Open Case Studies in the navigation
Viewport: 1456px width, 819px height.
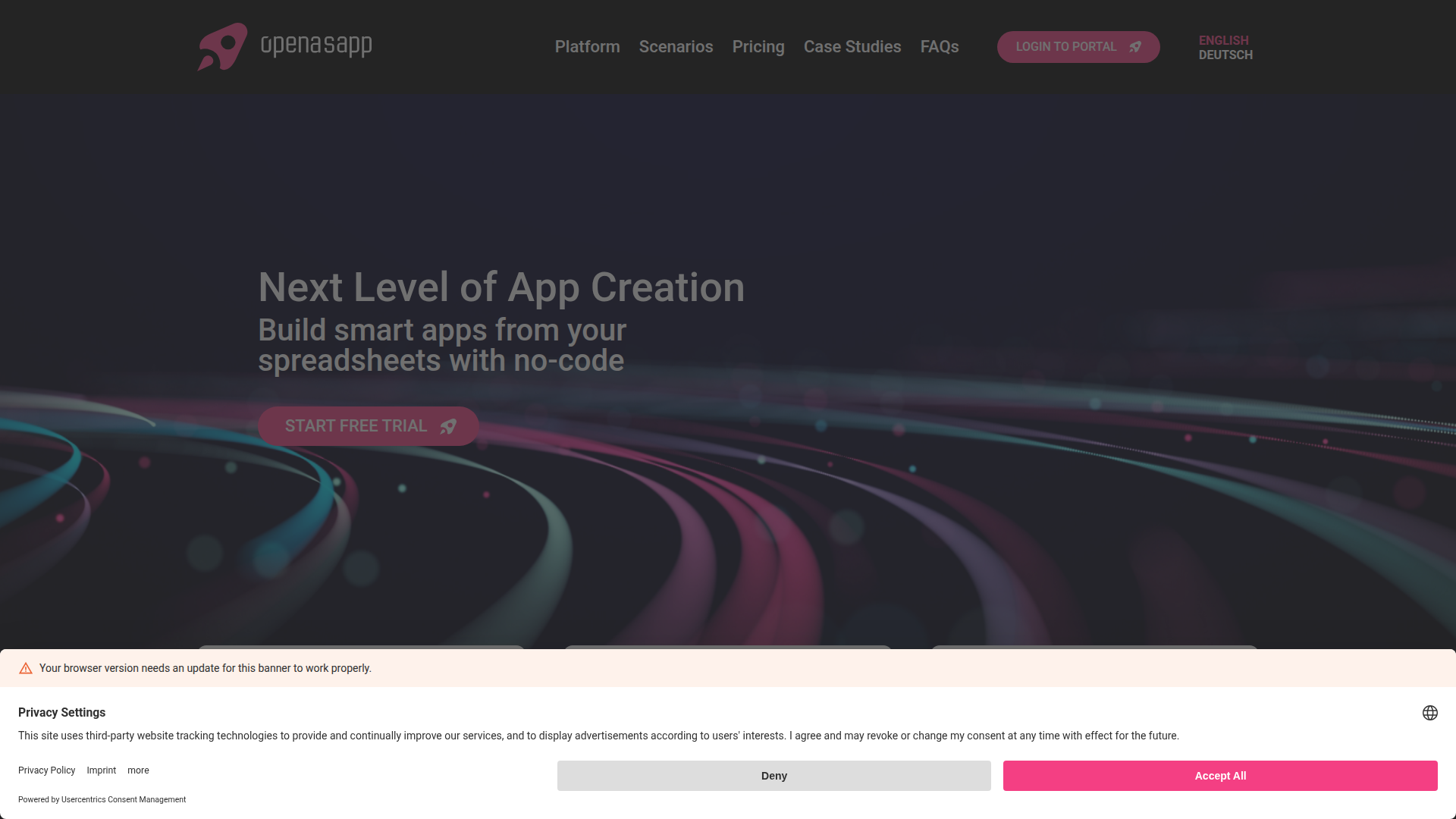coord(852,47)
